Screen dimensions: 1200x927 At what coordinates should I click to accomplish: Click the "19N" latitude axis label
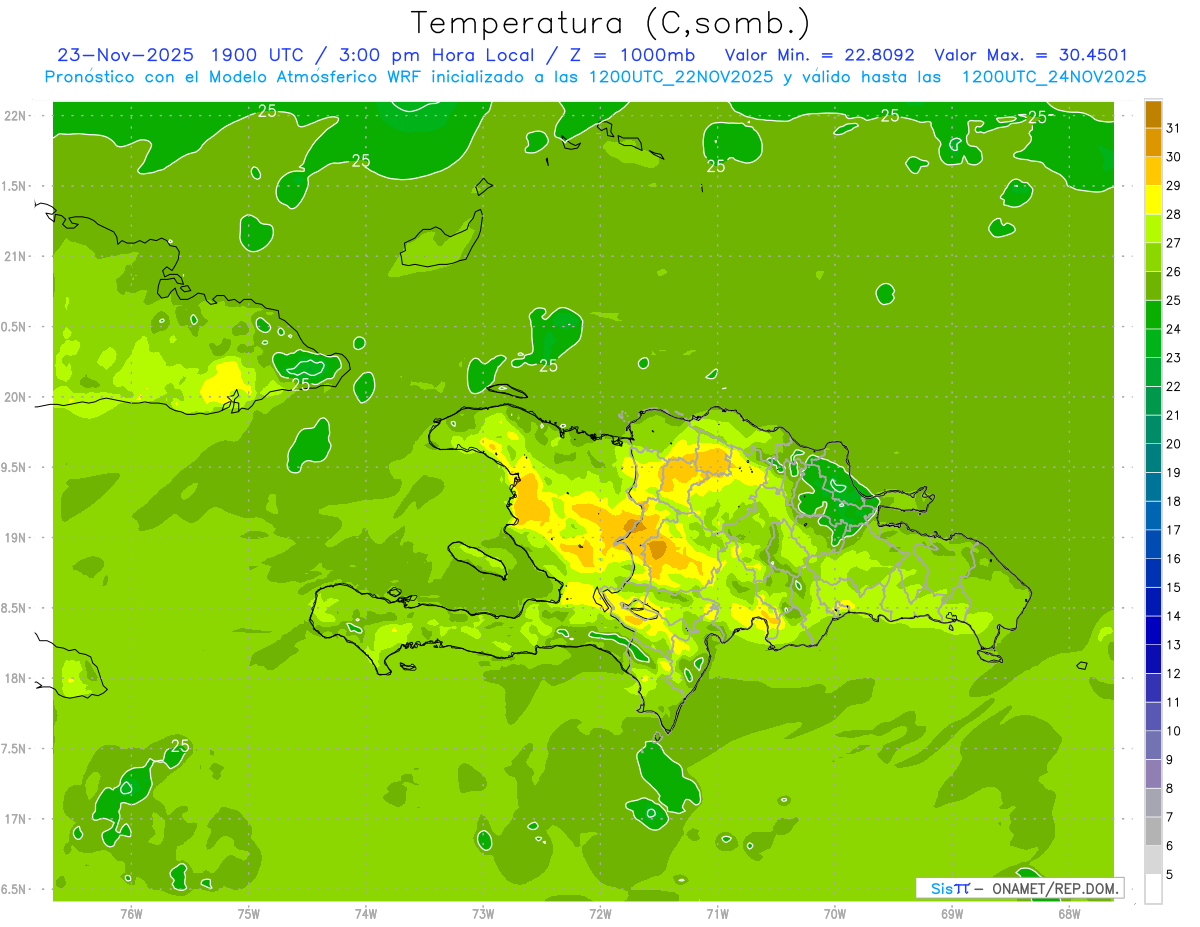point(16,537)
